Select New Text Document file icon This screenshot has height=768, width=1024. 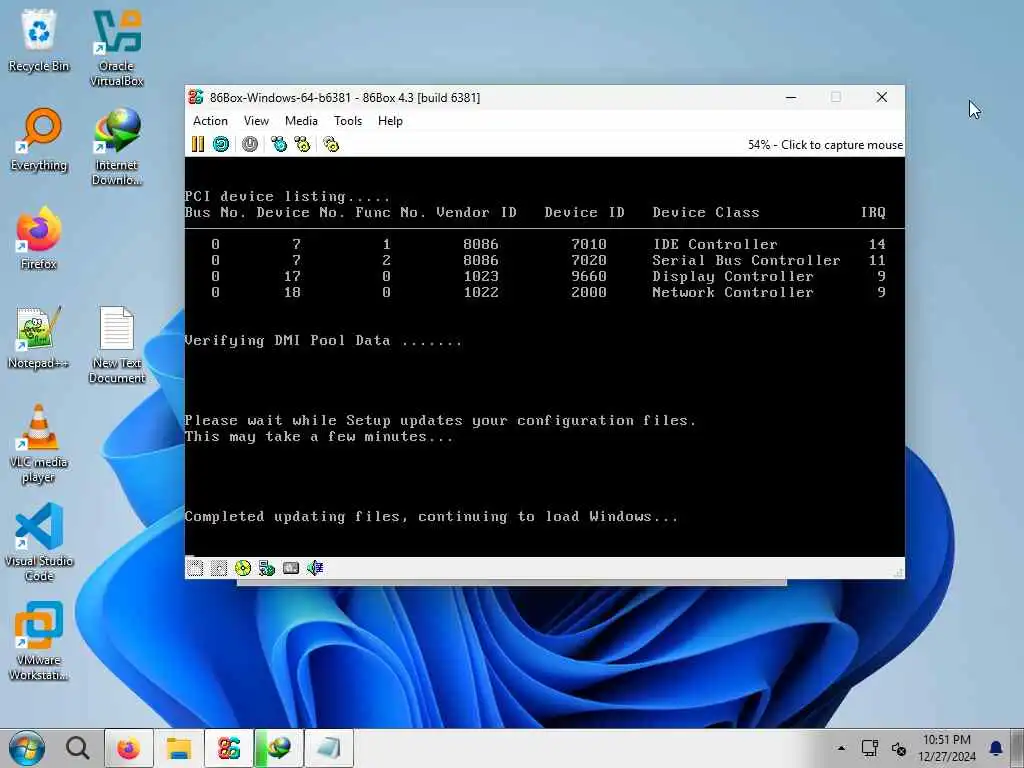(116, 345)
